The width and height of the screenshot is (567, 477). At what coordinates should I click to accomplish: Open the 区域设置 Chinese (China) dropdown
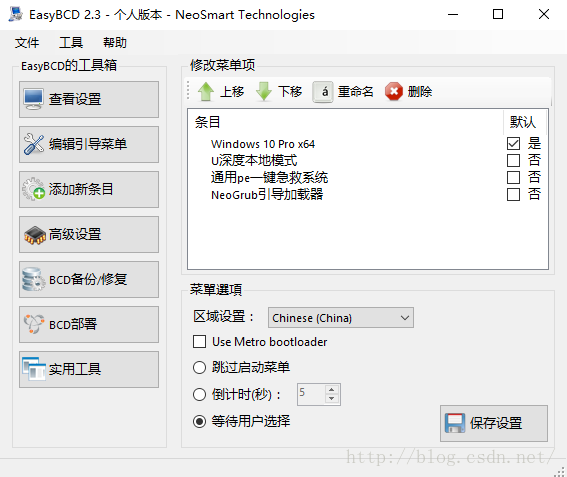pyautogui.click(x=341, y=318)
